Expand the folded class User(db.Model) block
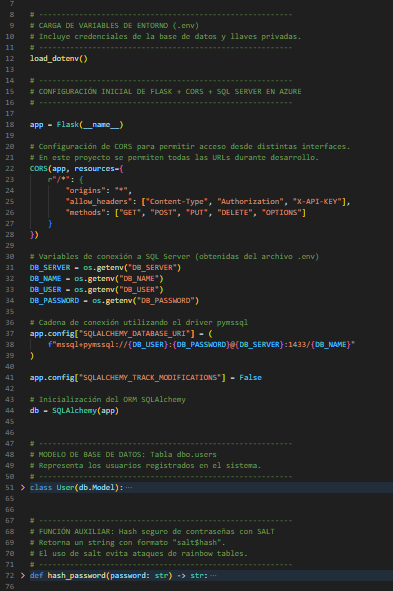Image resolution: width=393 pixels, height=591 pixels. click(x=23, y=487)
